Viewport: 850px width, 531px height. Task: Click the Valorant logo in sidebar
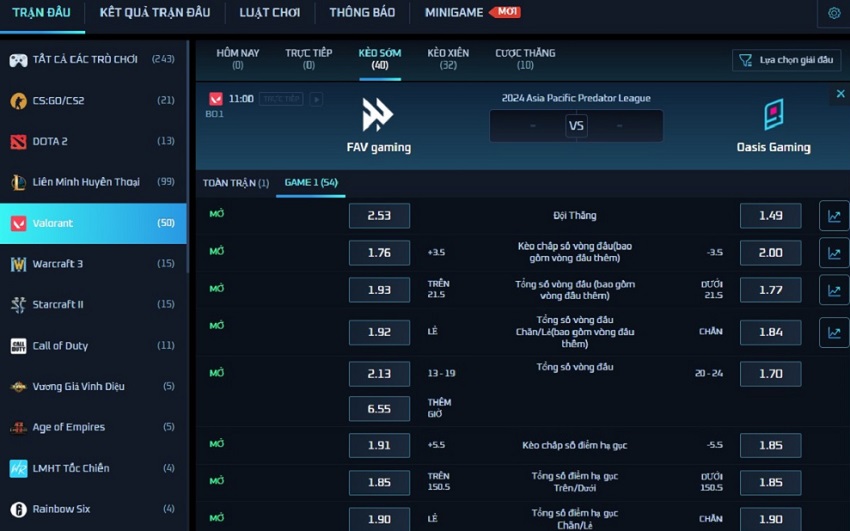pos(18,223)
